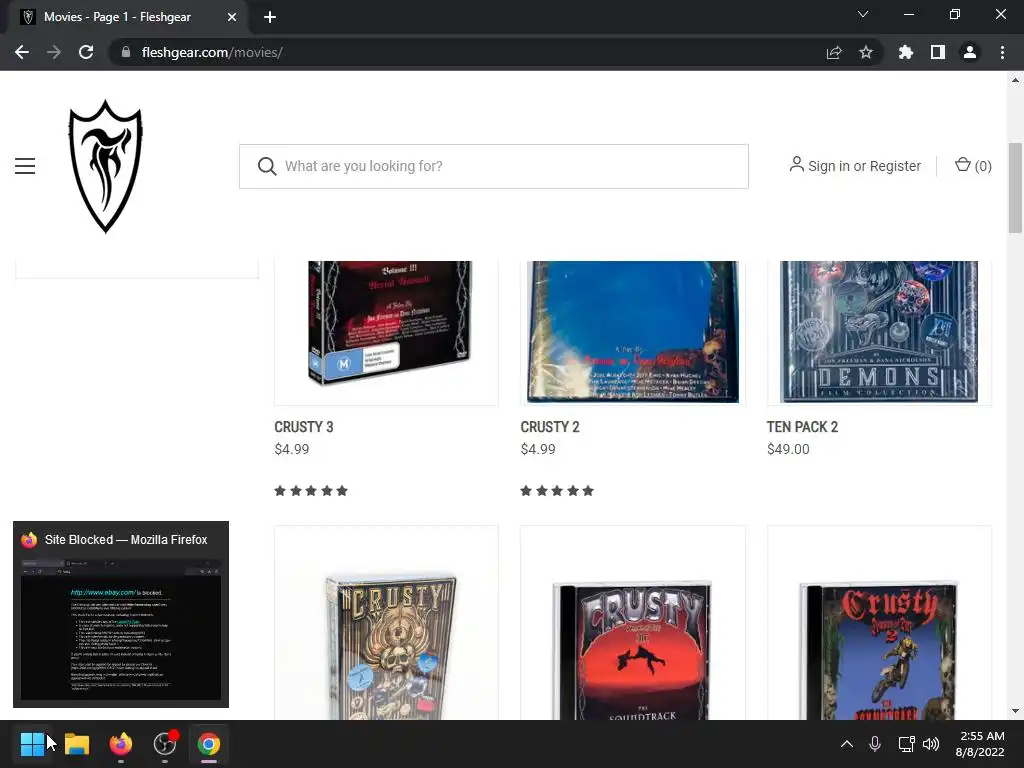The width and height of the screenshot is (1024, 768).
Task: Follow the TEN PACK 2 title link
Action: 802,427
